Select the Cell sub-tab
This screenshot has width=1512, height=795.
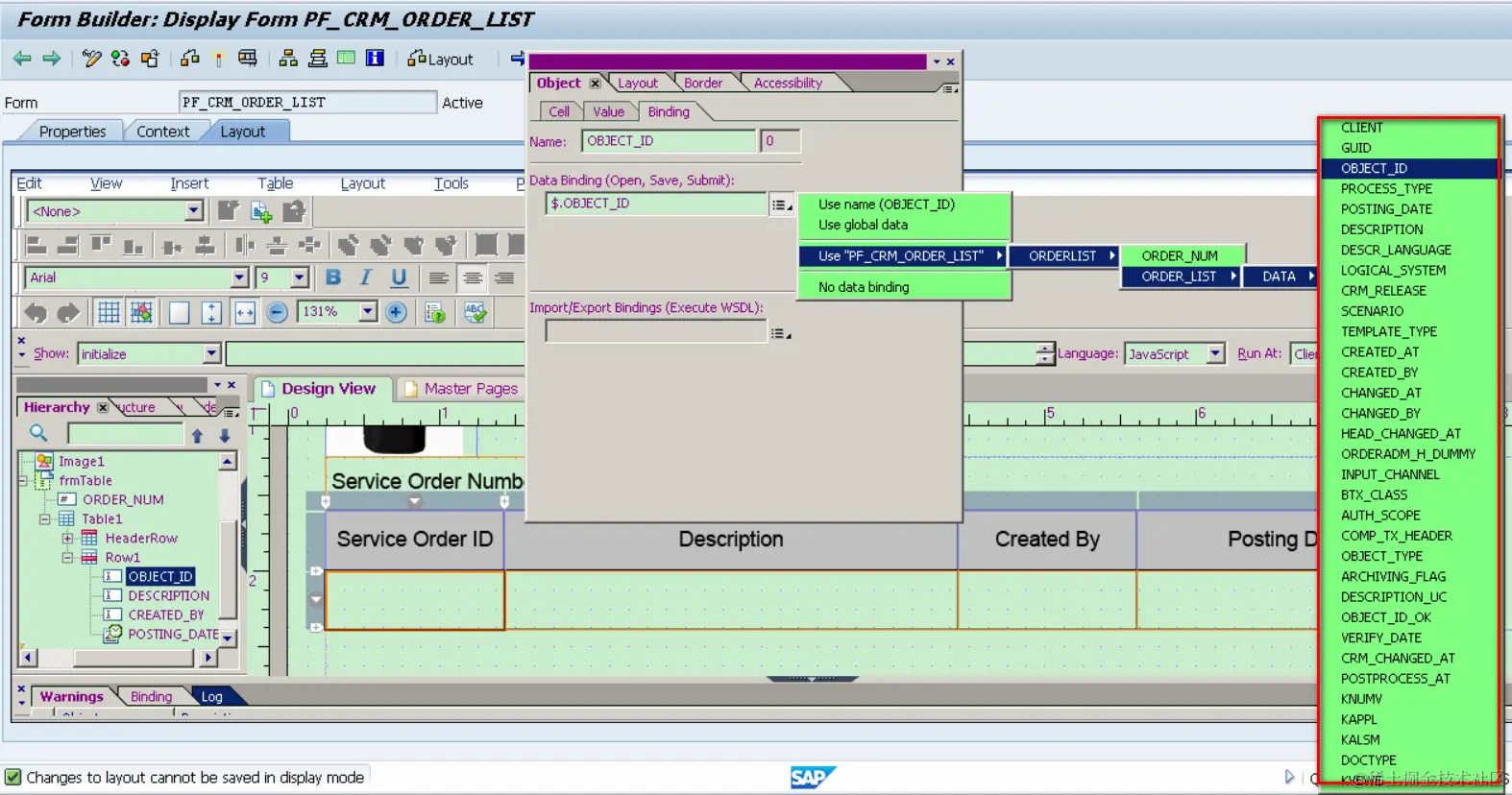(559, 112)
